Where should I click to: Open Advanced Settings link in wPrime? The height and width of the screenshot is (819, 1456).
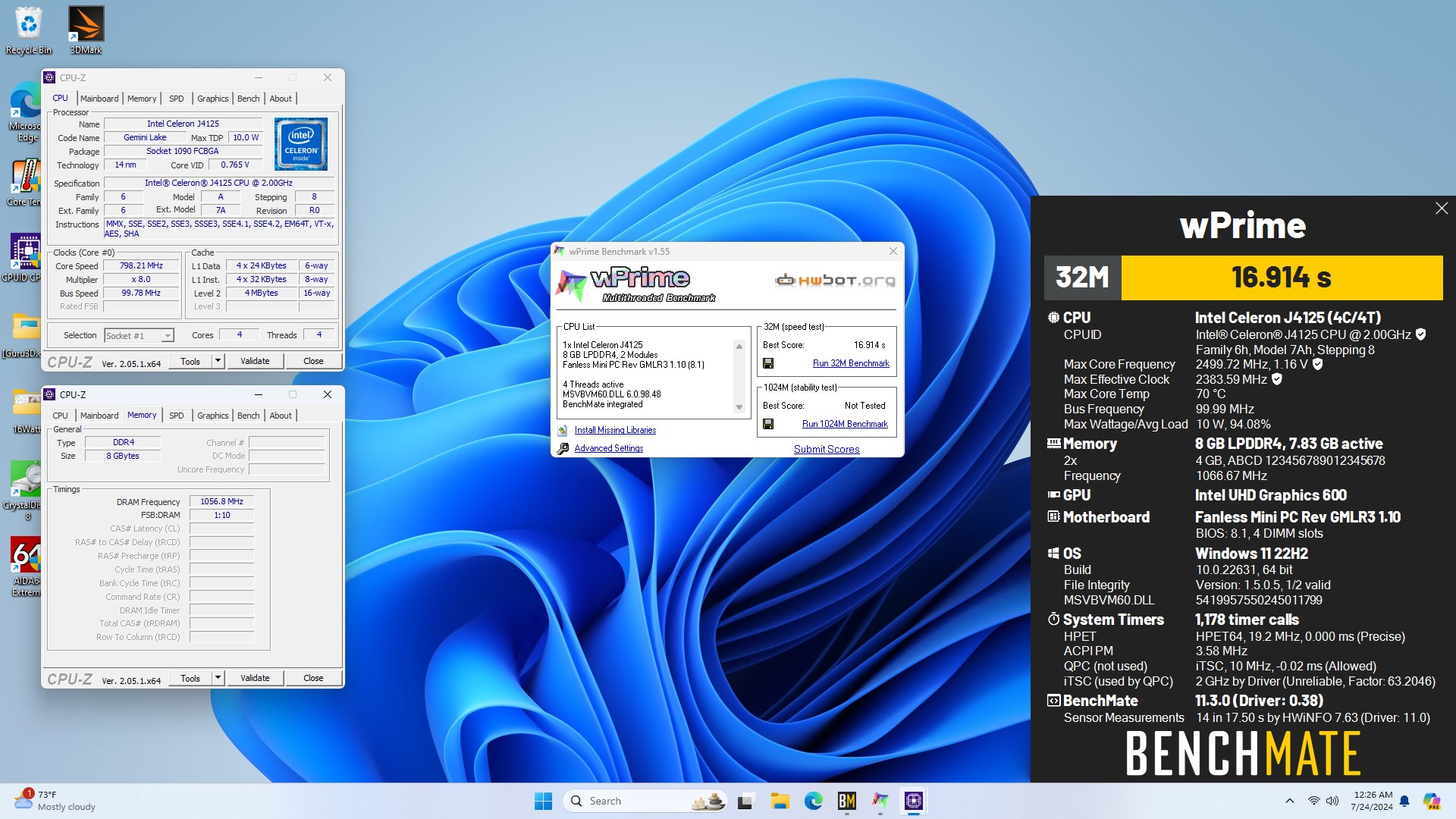pyautogui.click(x=609, y=448)
